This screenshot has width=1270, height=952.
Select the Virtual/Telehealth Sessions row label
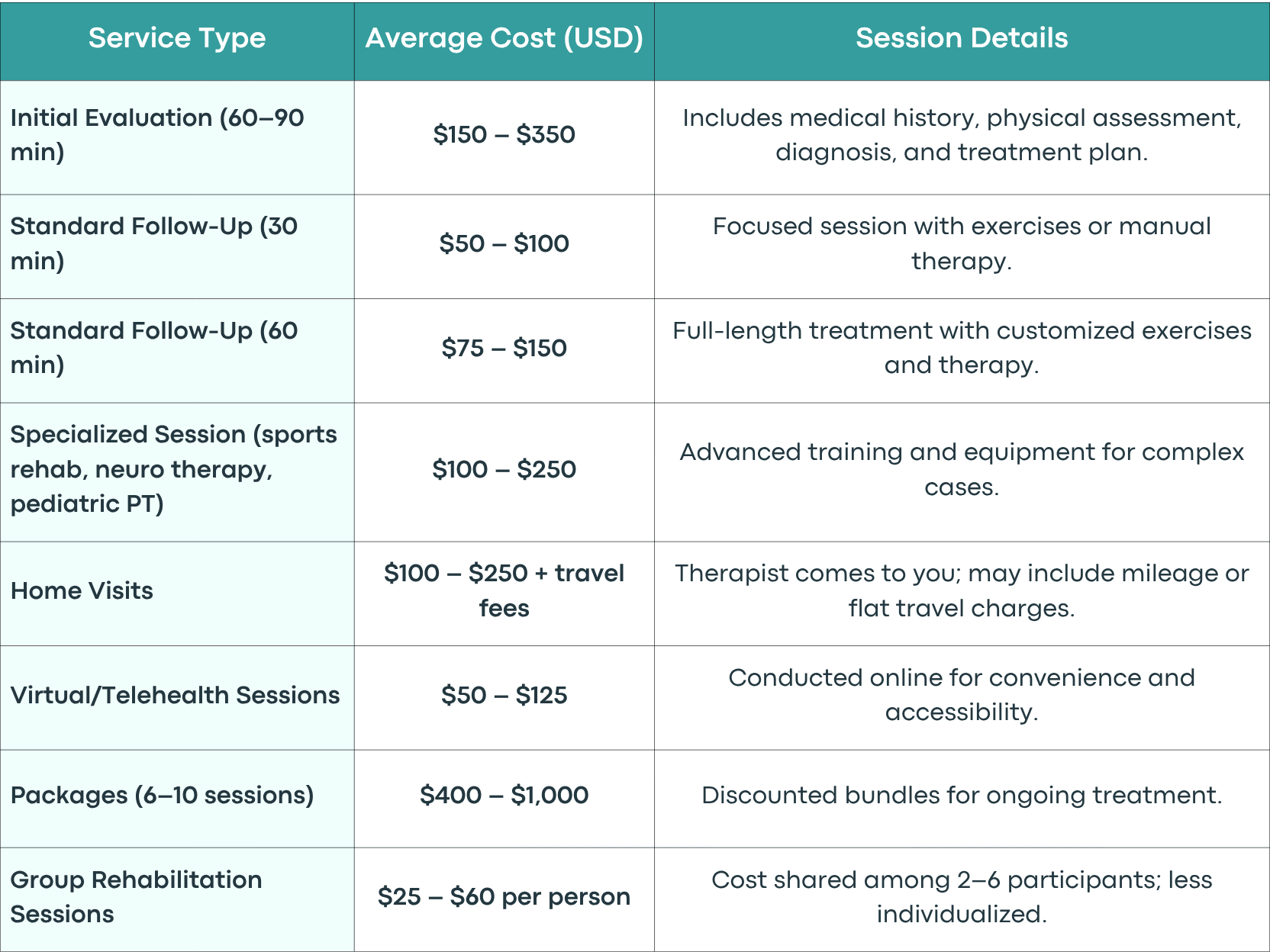coord(175,695)
